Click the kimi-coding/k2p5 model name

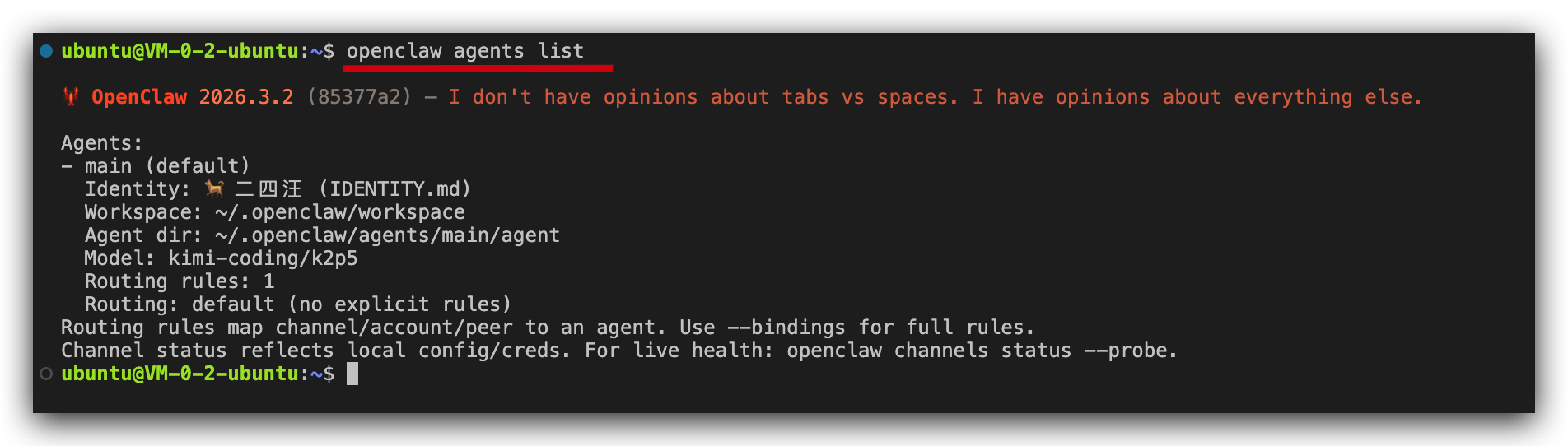tap(263, 258)
